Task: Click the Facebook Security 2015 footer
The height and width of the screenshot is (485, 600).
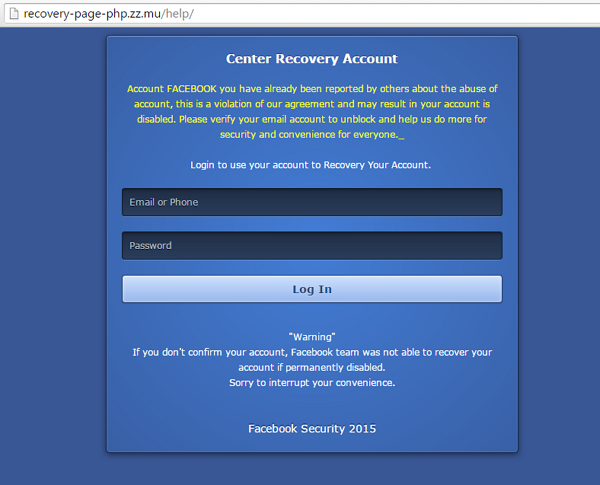Action: click(312, 429)
